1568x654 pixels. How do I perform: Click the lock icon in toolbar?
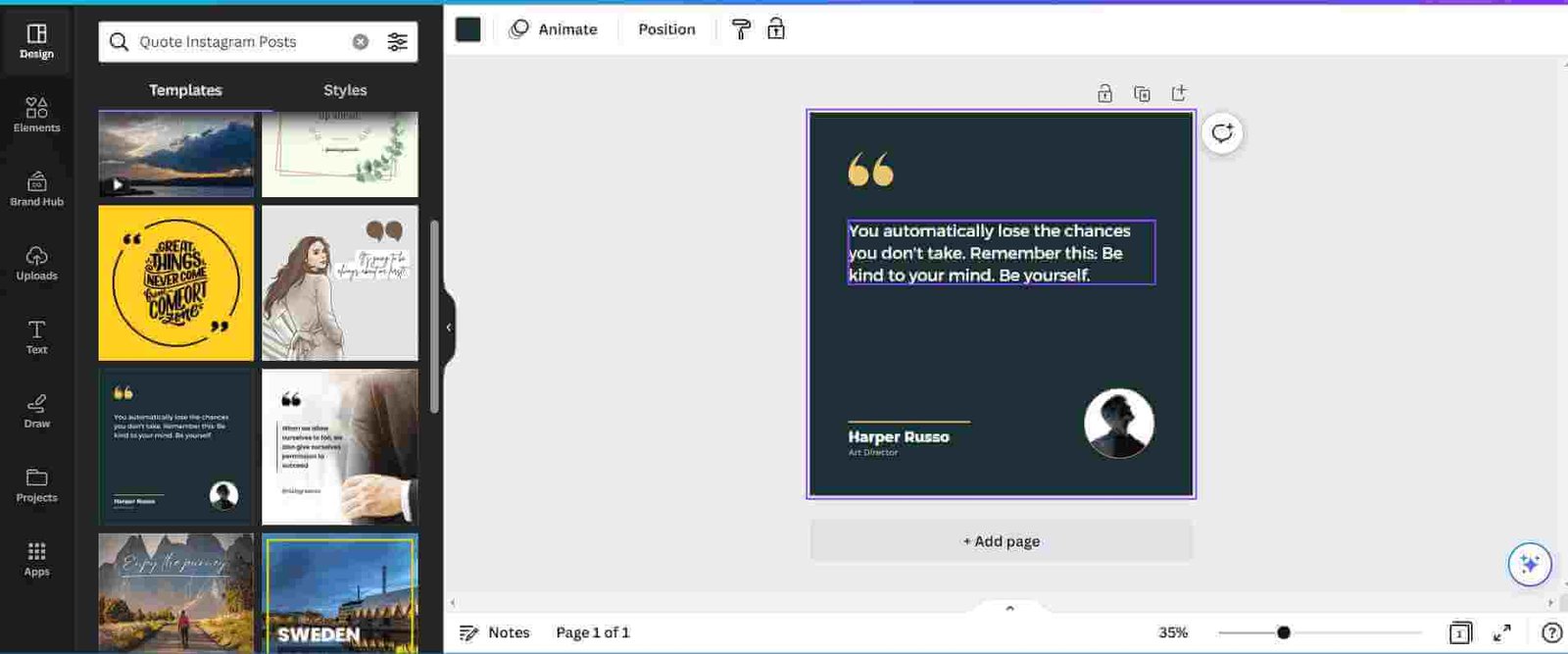[x=776, y=29]
